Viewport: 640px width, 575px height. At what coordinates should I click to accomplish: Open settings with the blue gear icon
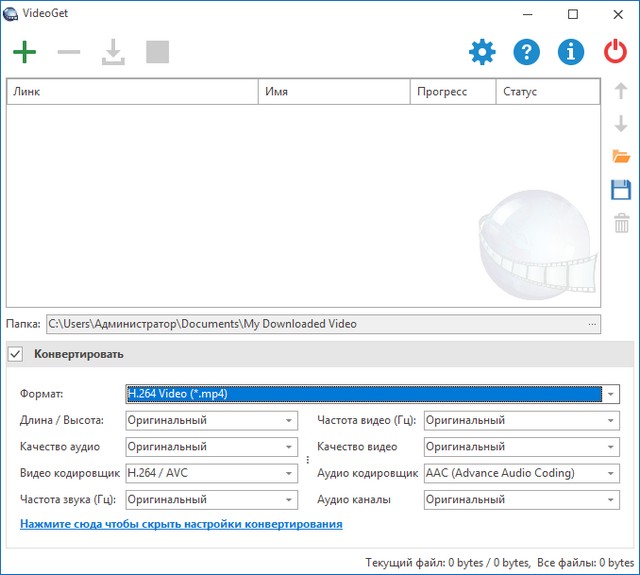click(x=482, y=52)
